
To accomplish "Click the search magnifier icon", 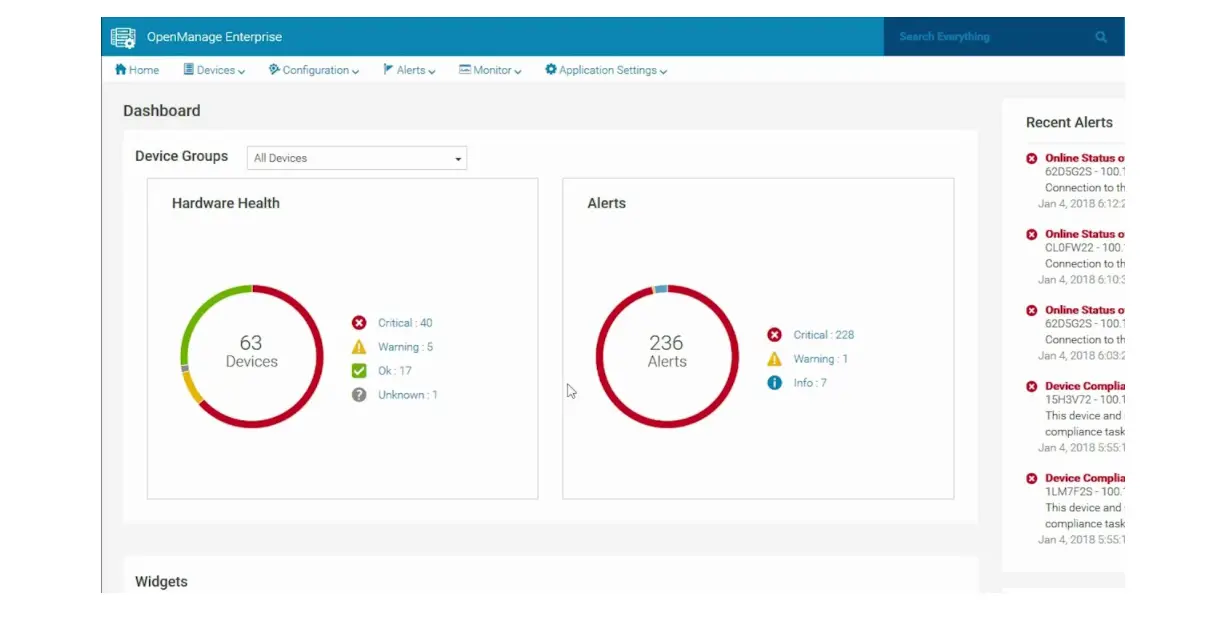I will pyautogui.click(x=1100, y=36).
